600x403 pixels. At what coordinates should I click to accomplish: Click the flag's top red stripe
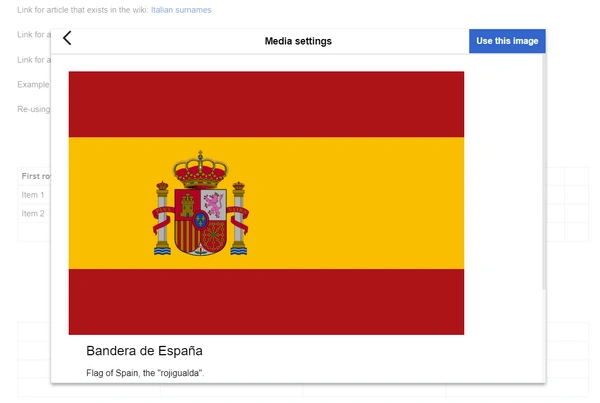[x=266, y=104]
